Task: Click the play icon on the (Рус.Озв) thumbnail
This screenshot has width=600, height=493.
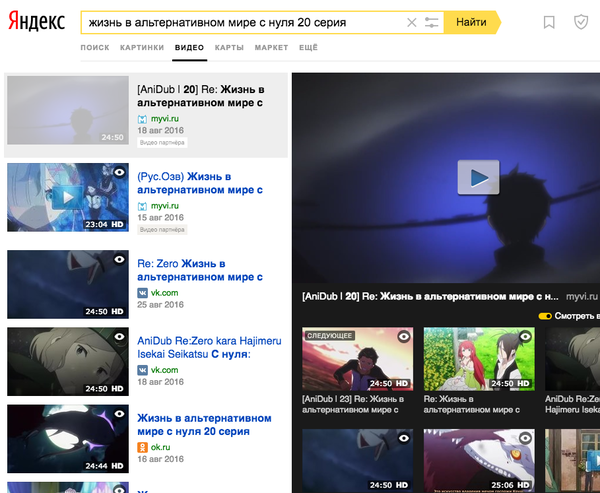Action: click(66, 197)
